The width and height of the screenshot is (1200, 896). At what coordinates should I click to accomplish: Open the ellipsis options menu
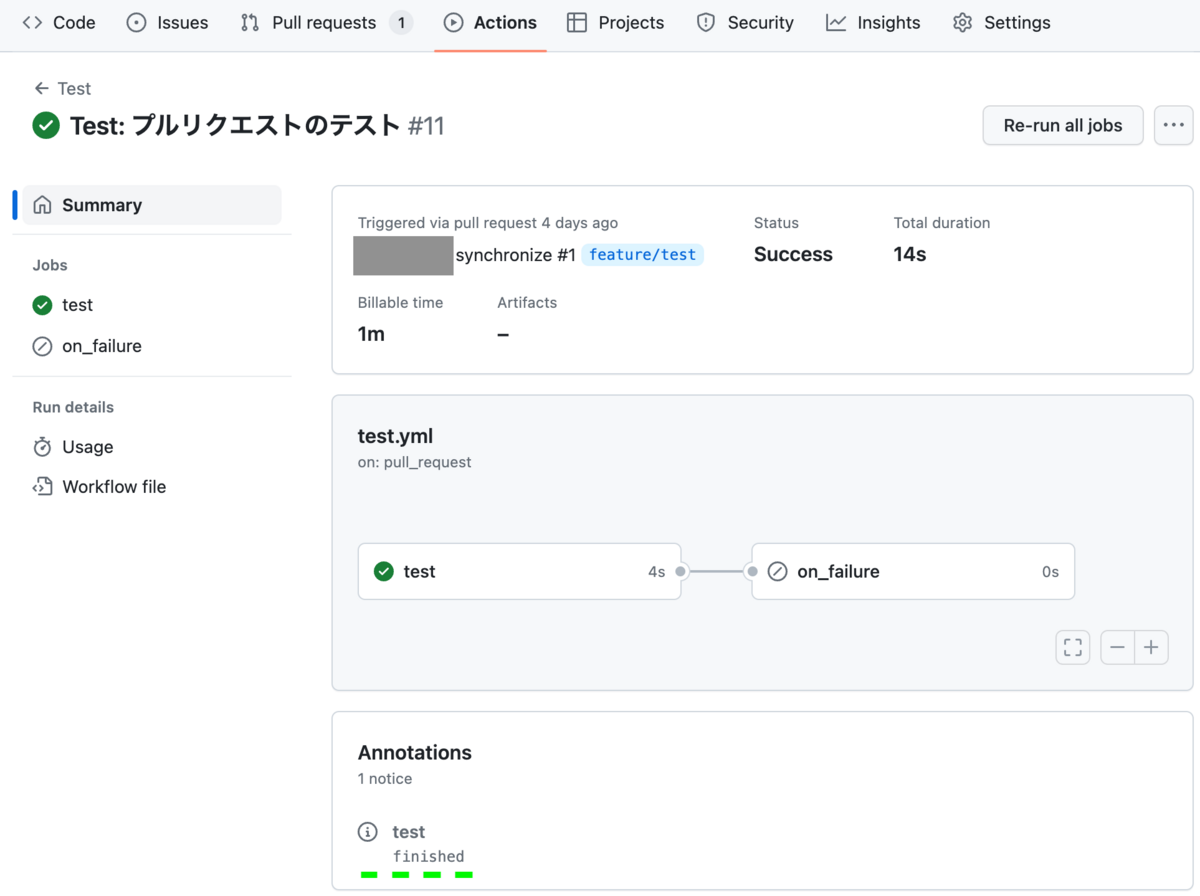(x=1173, y=125)
